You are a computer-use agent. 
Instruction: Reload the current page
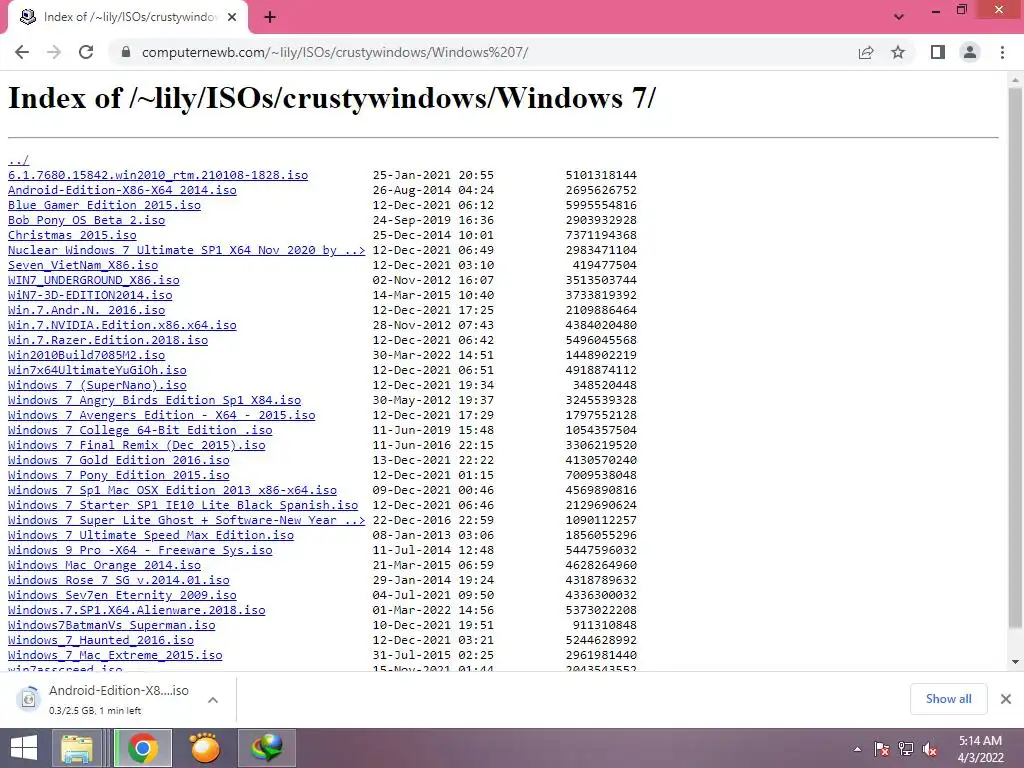pyautogui.click(x=86, y=52)
